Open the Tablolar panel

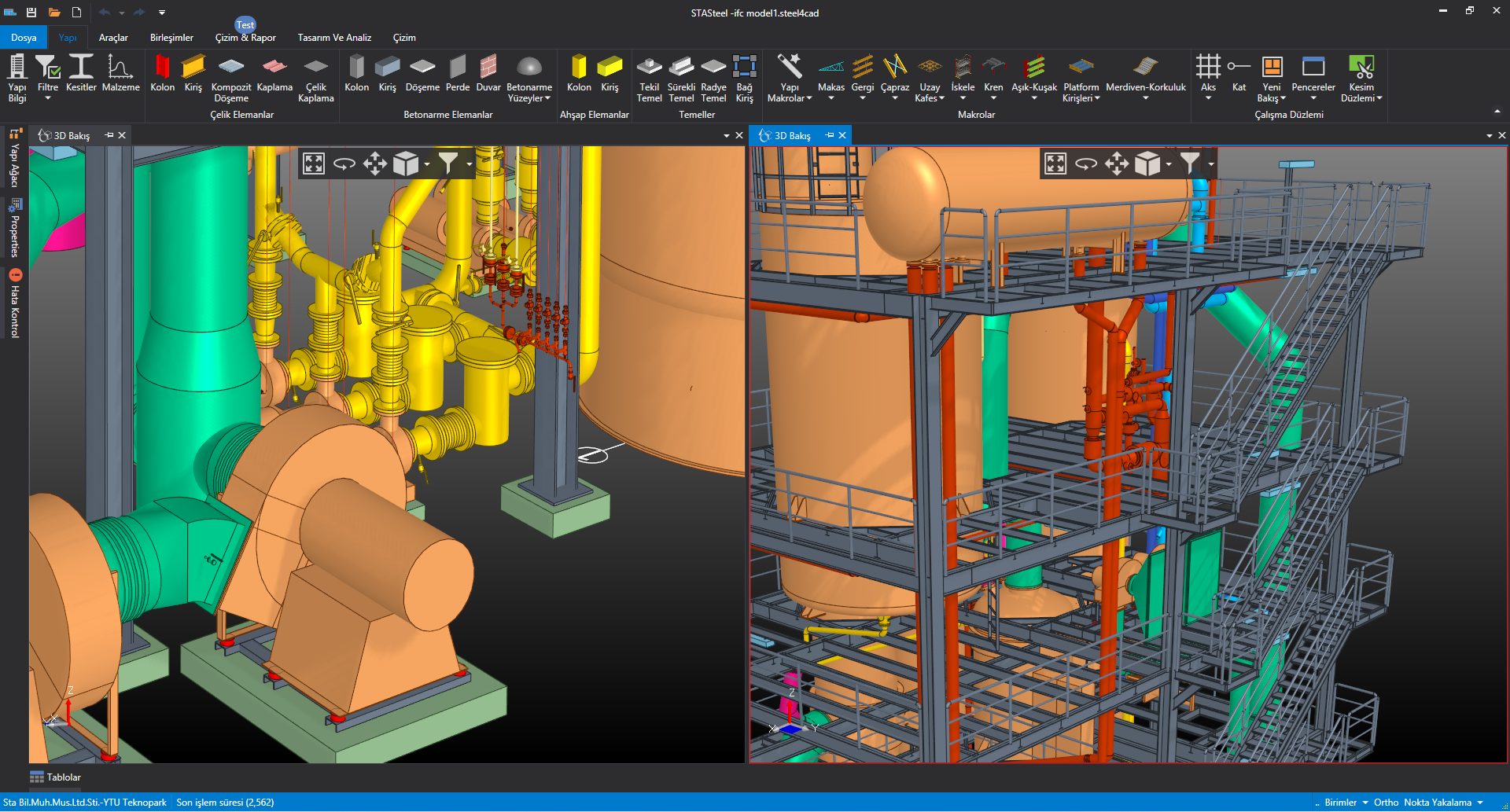pyautogui.click(x=56, y=777)
